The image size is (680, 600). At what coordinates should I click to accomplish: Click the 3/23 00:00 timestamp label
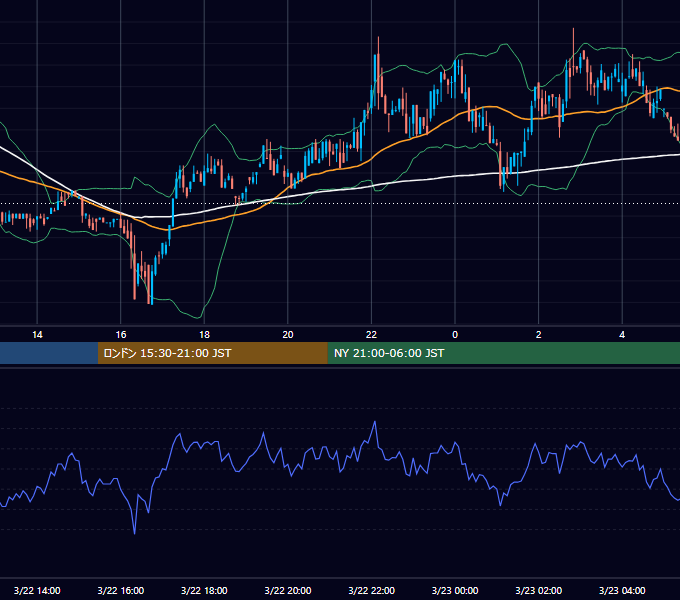click(x=455, y=590)
